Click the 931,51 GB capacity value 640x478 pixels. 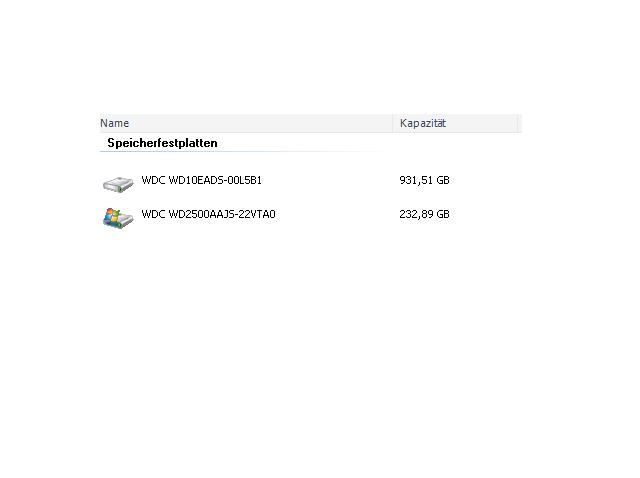(x=424, y=180)
